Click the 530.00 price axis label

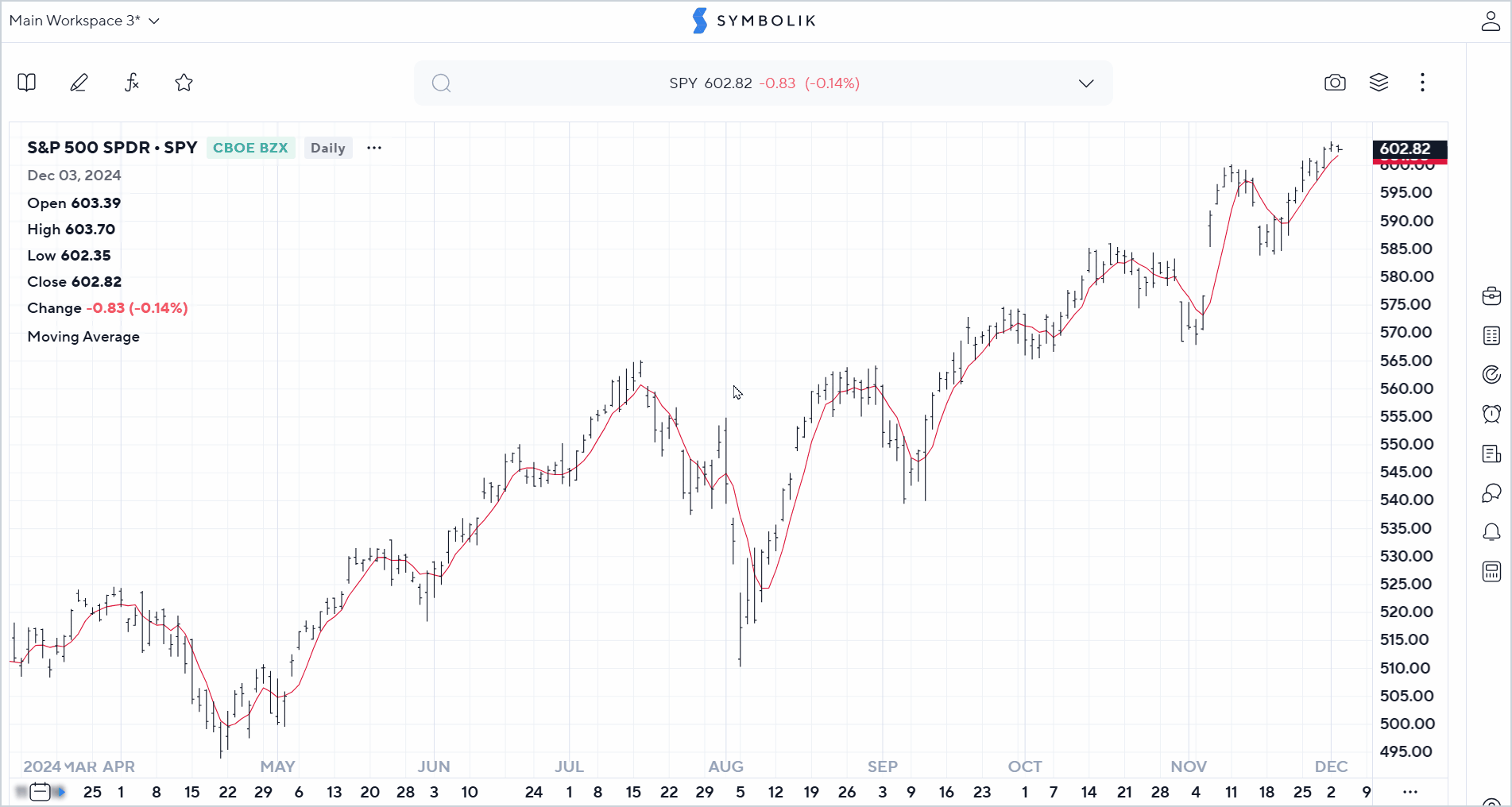click(1406, 556)
